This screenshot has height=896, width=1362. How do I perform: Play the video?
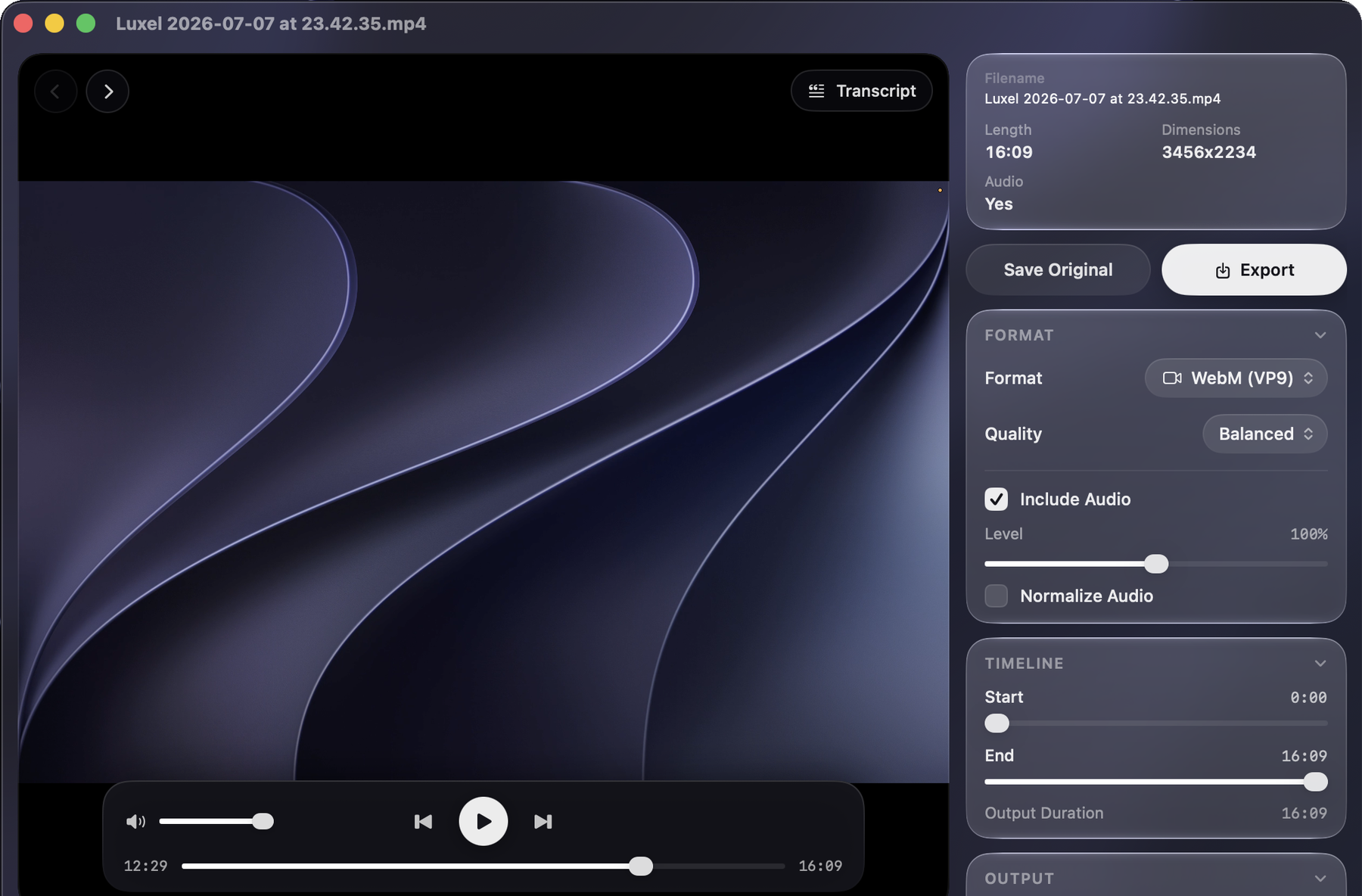pyautogui.click(x=484, y=821)
